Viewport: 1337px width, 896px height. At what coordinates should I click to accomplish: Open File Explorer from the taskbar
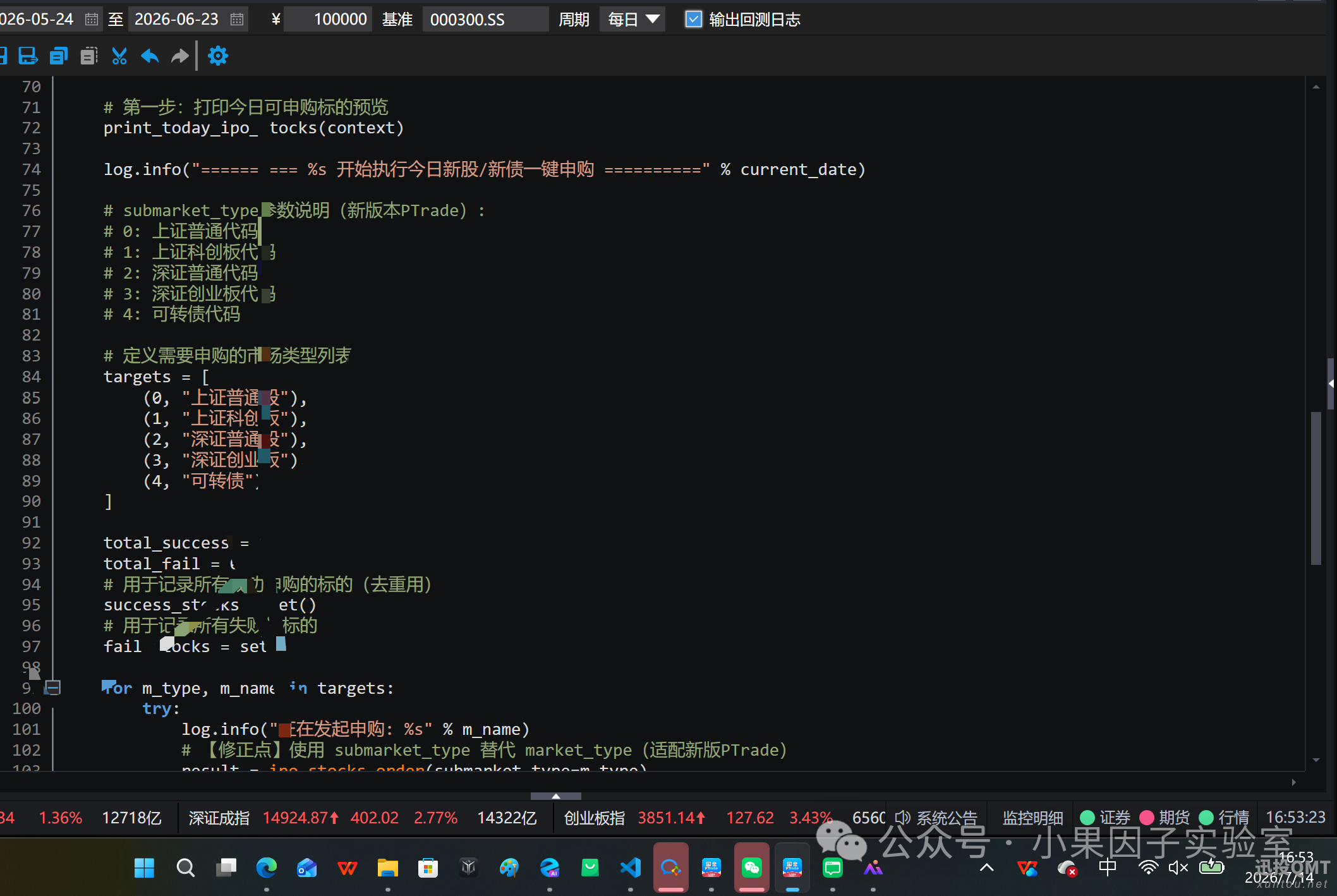click(387, 868)
